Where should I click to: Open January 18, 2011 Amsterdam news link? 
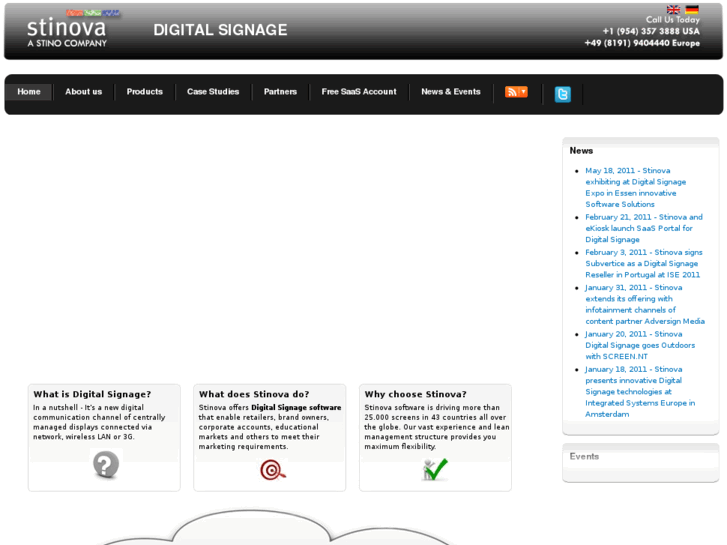pos(640,391)
